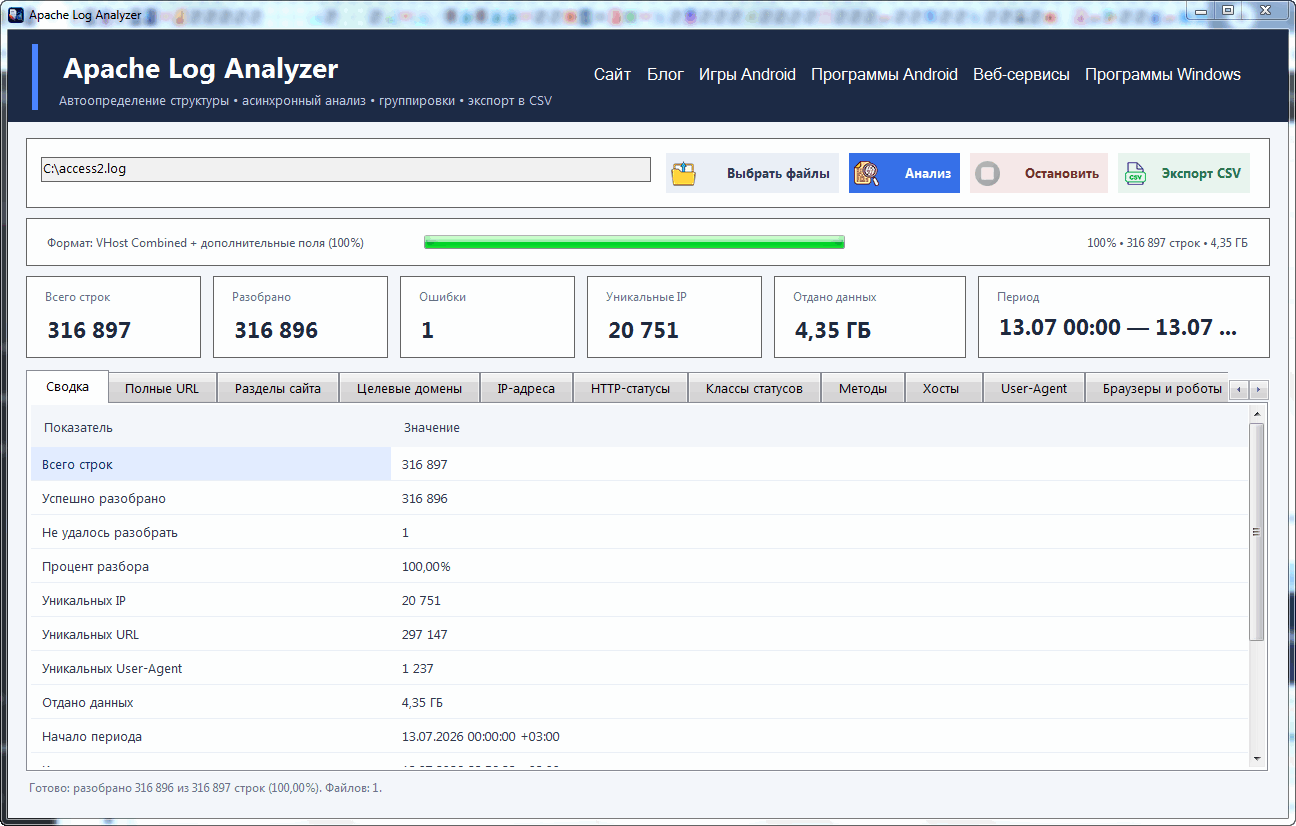This screenshot has height=826, width=1296.
Task: Select the Уникальных IP table row
Action: [x=640, y=600]
